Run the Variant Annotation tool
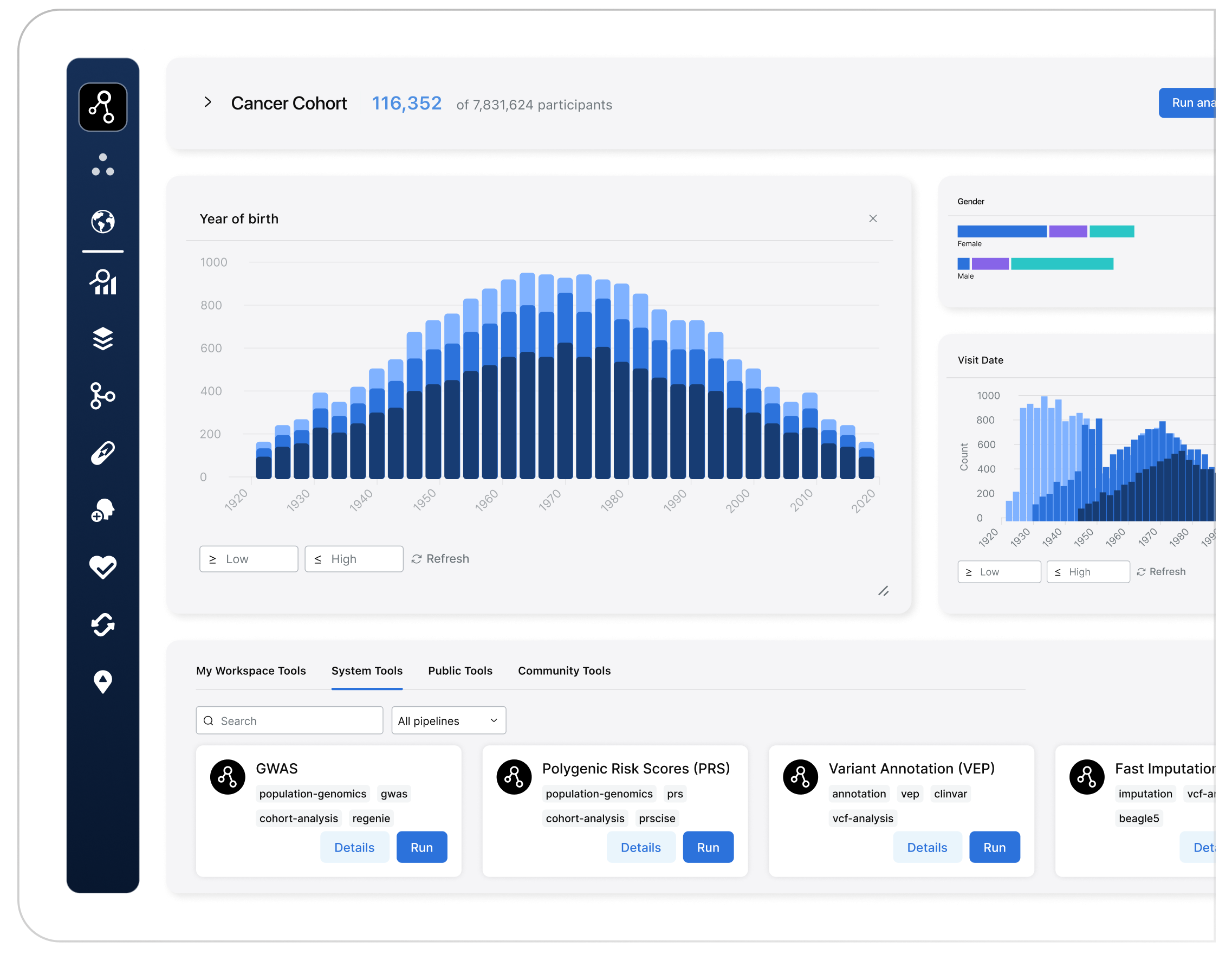 coord(995,848)
